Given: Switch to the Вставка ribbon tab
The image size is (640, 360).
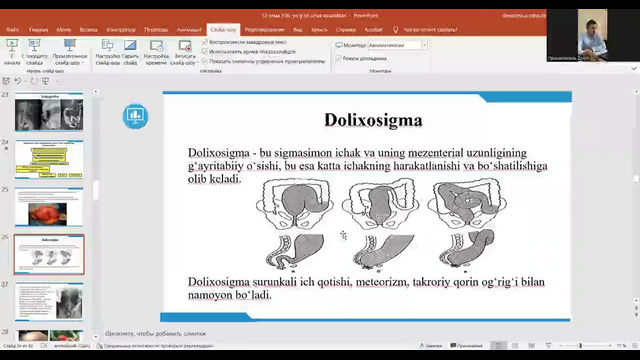Looking at the screenshot, I should (x=89, y=30).
